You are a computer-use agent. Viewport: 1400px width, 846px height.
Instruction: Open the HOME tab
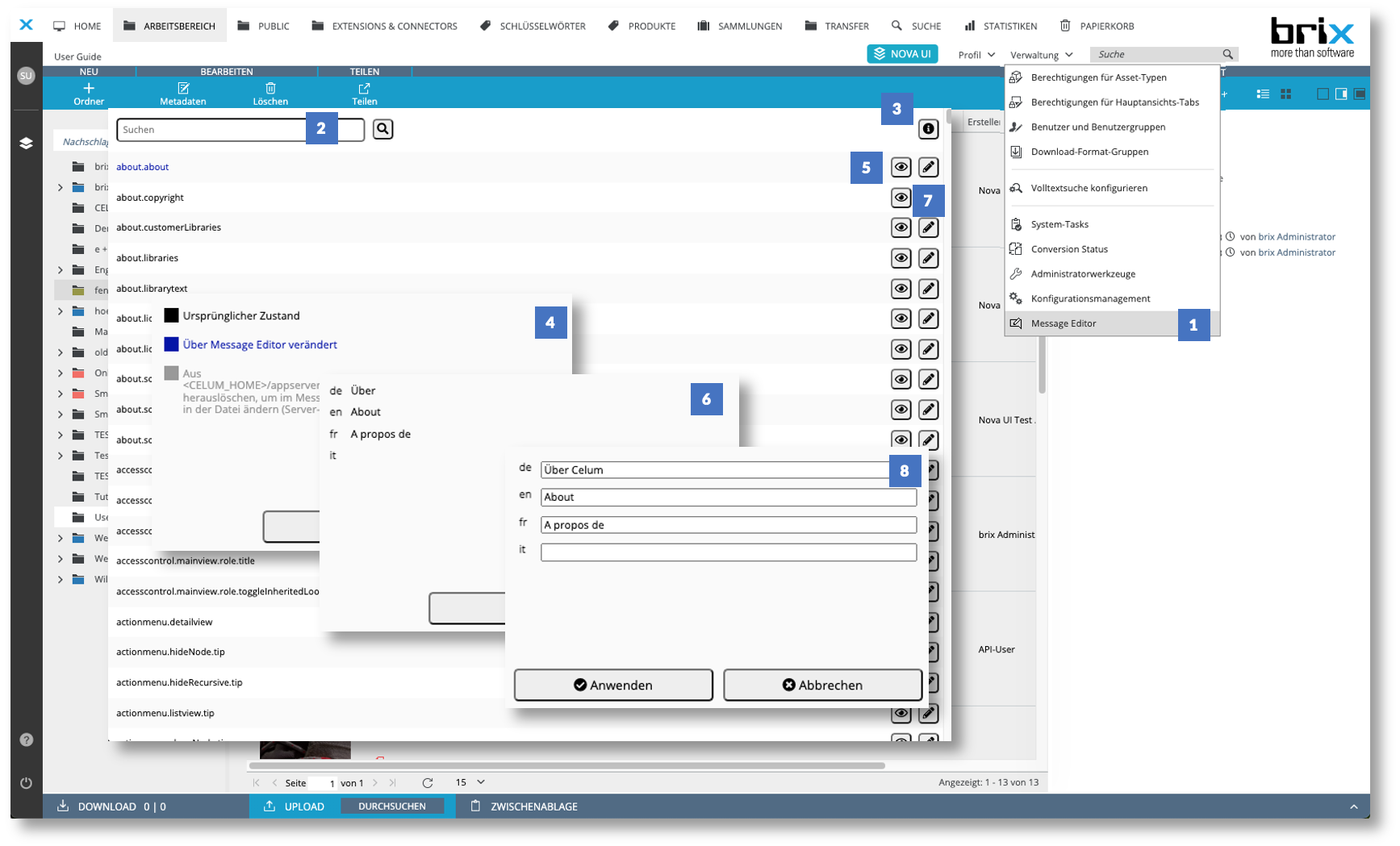click(x=77, y=26)
